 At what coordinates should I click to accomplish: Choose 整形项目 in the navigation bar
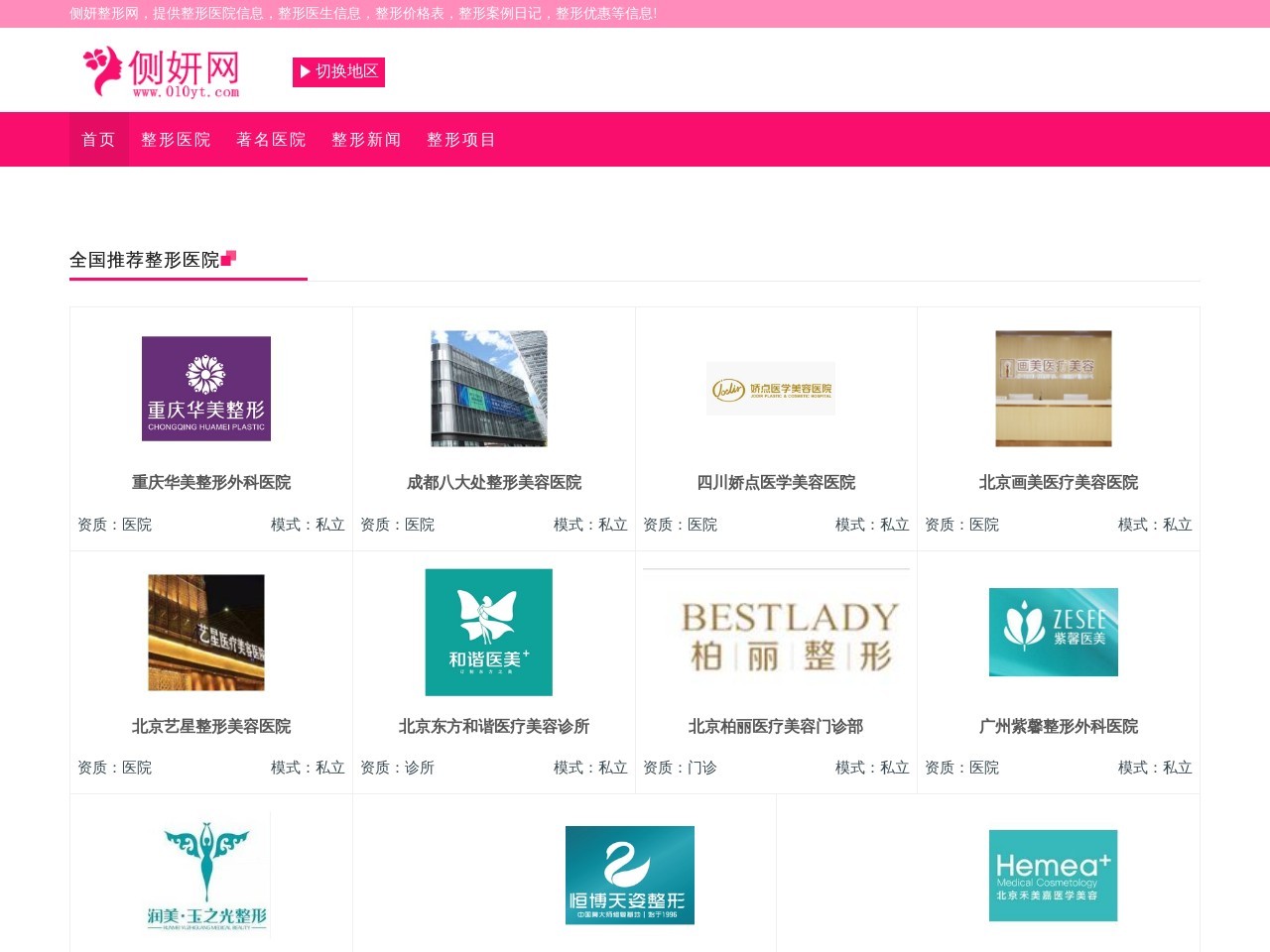click(461, 140)
